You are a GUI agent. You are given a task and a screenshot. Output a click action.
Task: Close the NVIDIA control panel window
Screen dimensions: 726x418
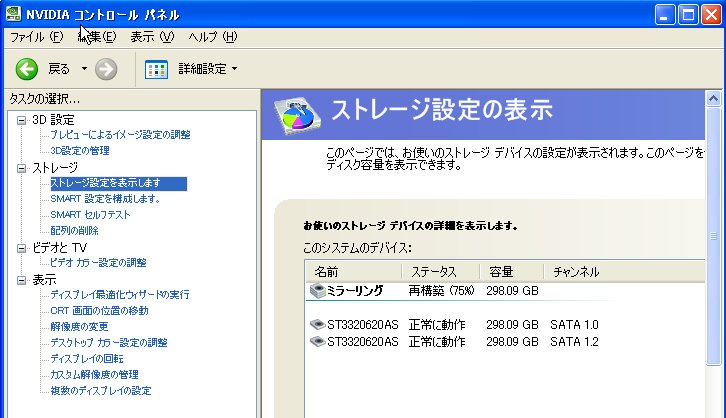tap(711, 14)
